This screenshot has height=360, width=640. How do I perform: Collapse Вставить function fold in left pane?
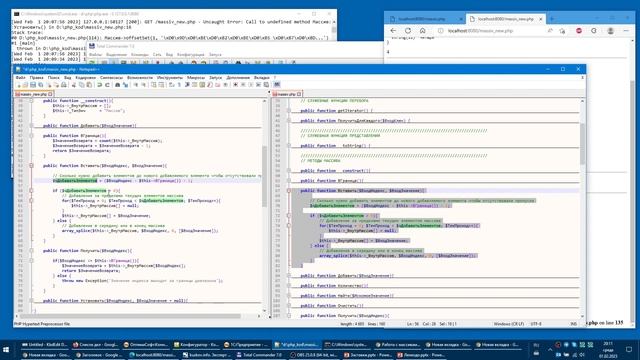31,166
